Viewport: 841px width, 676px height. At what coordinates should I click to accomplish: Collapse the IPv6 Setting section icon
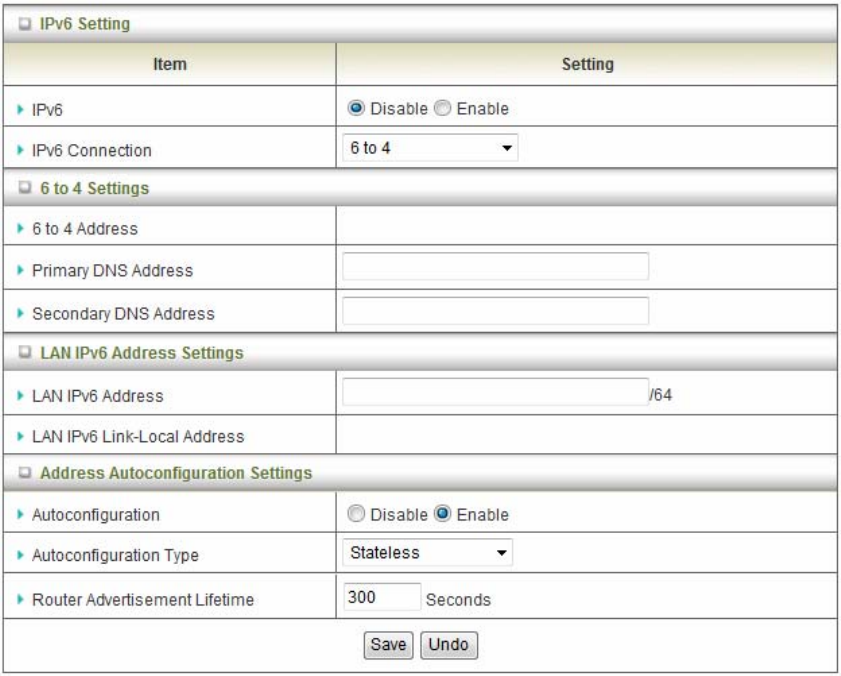(21, 21)
